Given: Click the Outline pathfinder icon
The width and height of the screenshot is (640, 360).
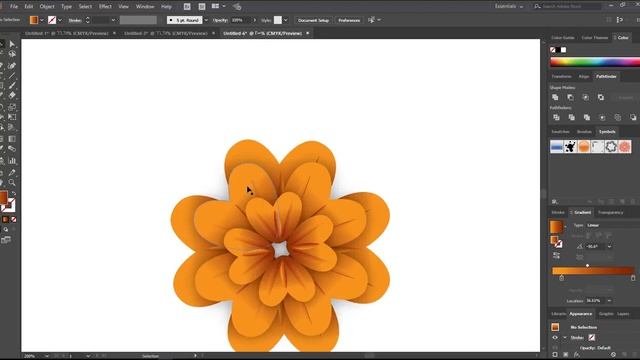Looking at the screenshot, I should tap(618, 118).
